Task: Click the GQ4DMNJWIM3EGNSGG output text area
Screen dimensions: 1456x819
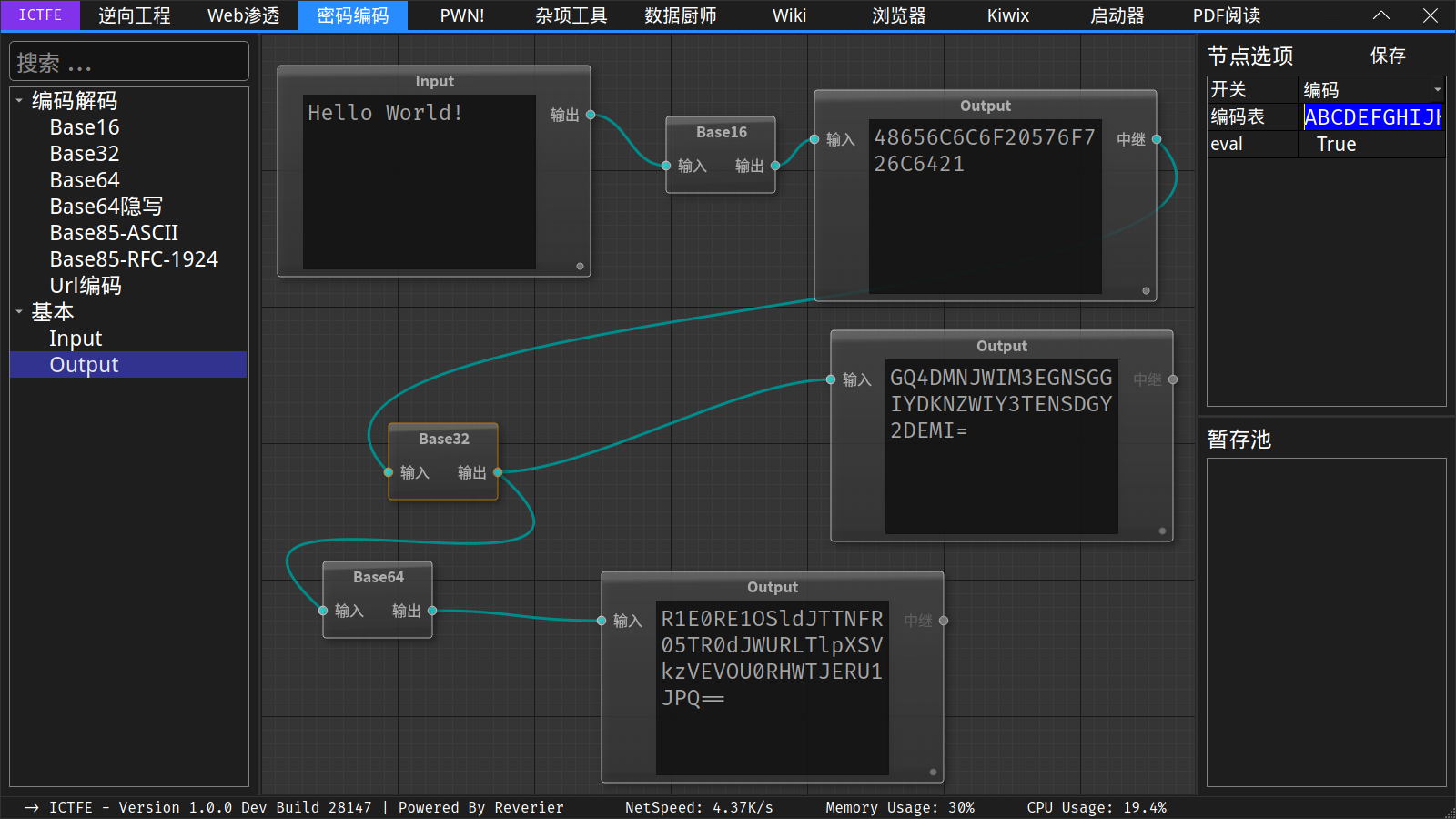Action: pos(1002,447)
